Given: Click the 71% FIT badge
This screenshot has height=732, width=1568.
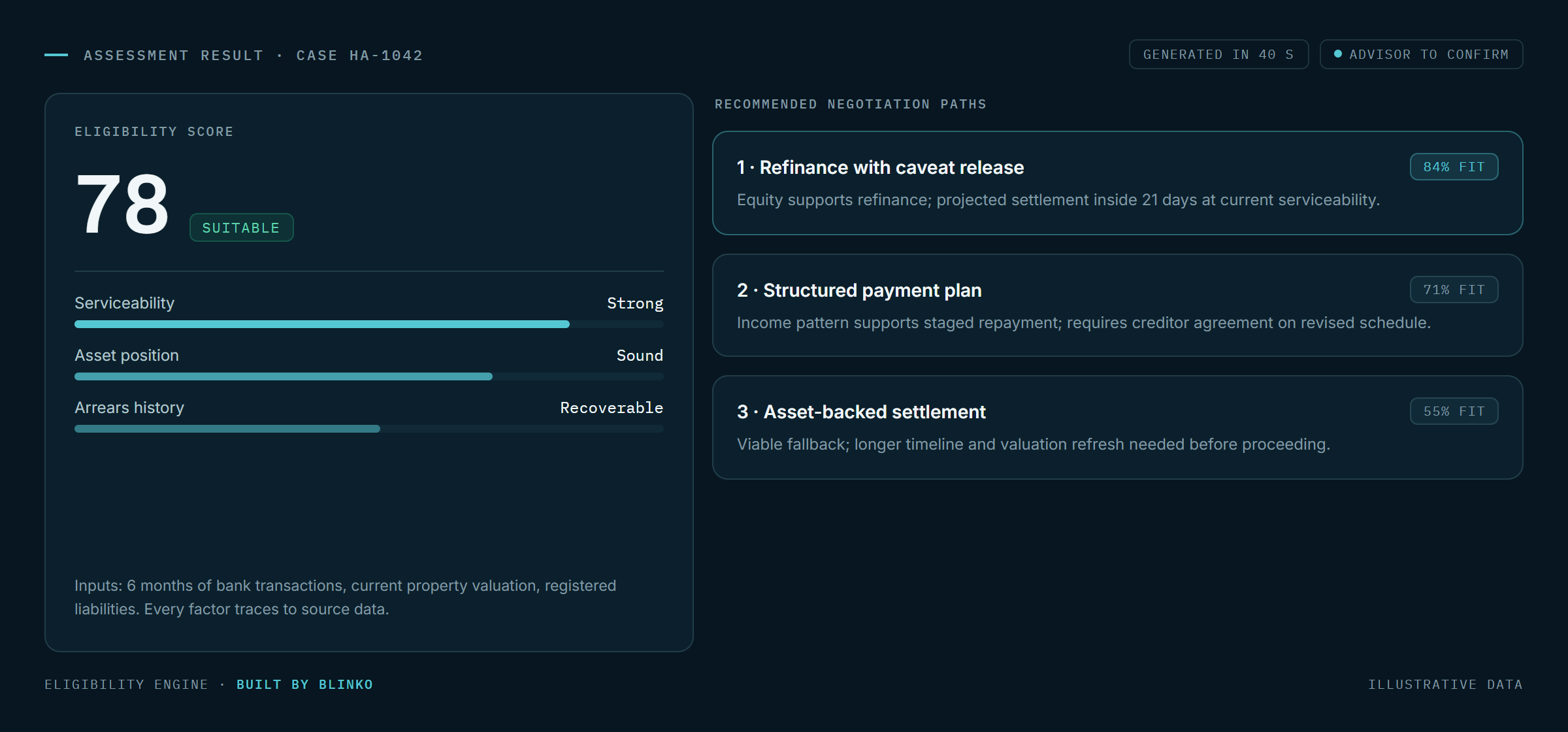Looking at the screenshot, I should [1454, 290].
